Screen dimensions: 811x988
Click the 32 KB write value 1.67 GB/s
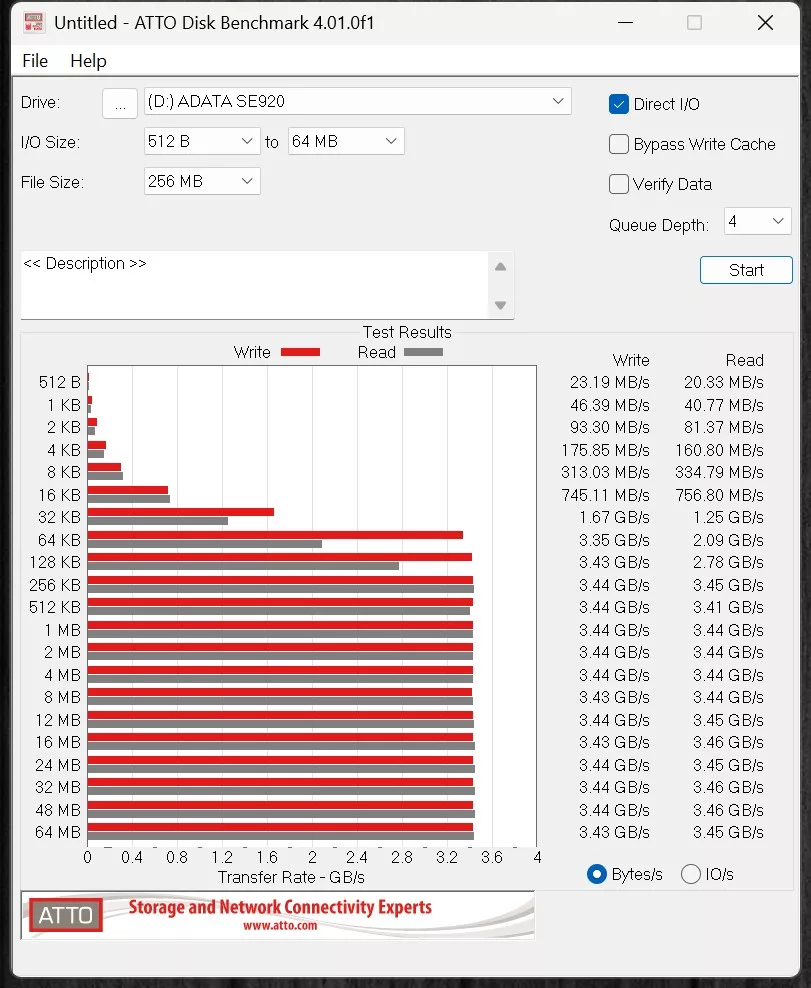click(614, 517)
